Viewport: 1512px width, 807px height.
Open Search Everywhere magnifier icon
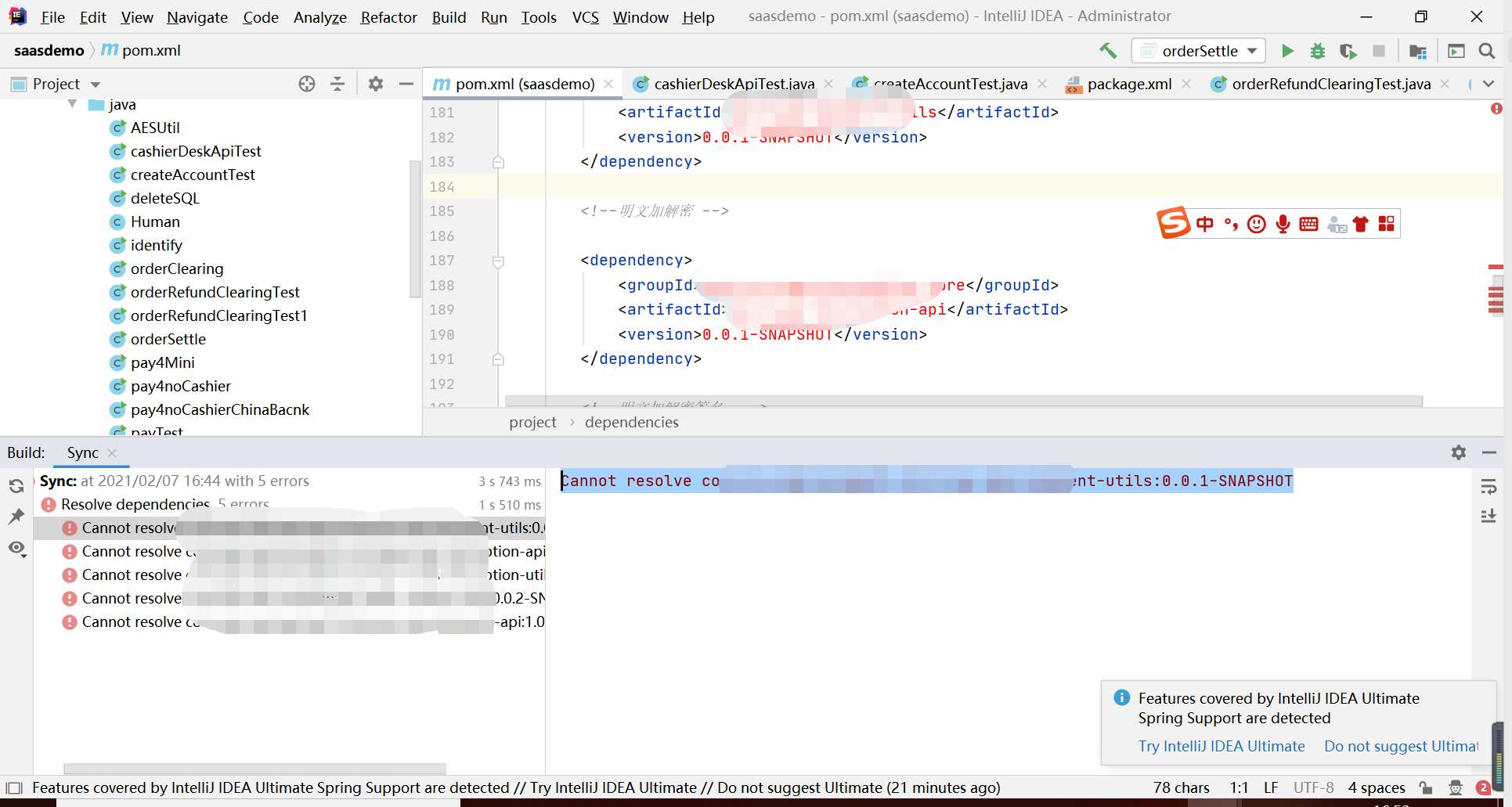[x=1486, y=50]
